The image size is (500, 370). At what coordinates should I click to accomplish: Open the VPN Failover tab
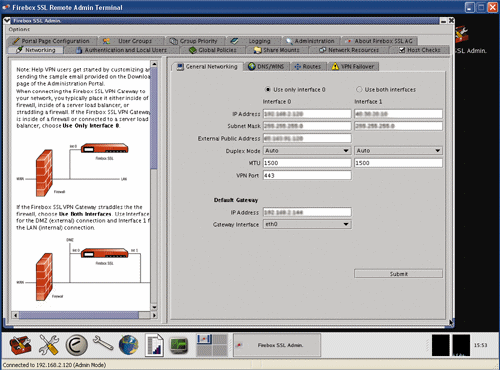pos(353,66)
